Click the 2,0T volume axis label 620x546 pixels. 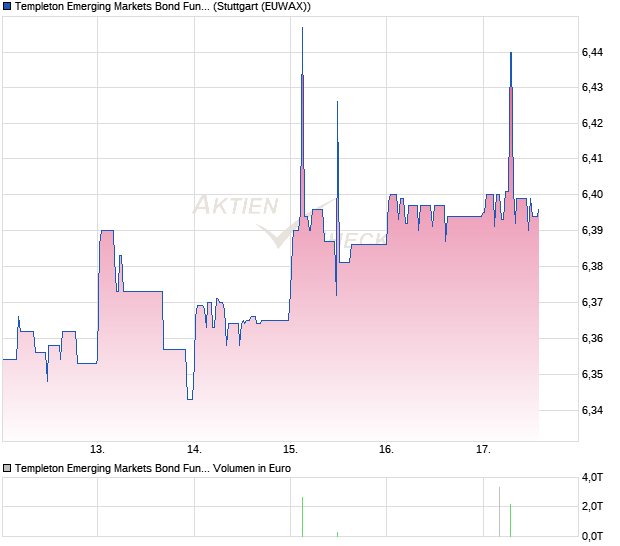point(593,507)
